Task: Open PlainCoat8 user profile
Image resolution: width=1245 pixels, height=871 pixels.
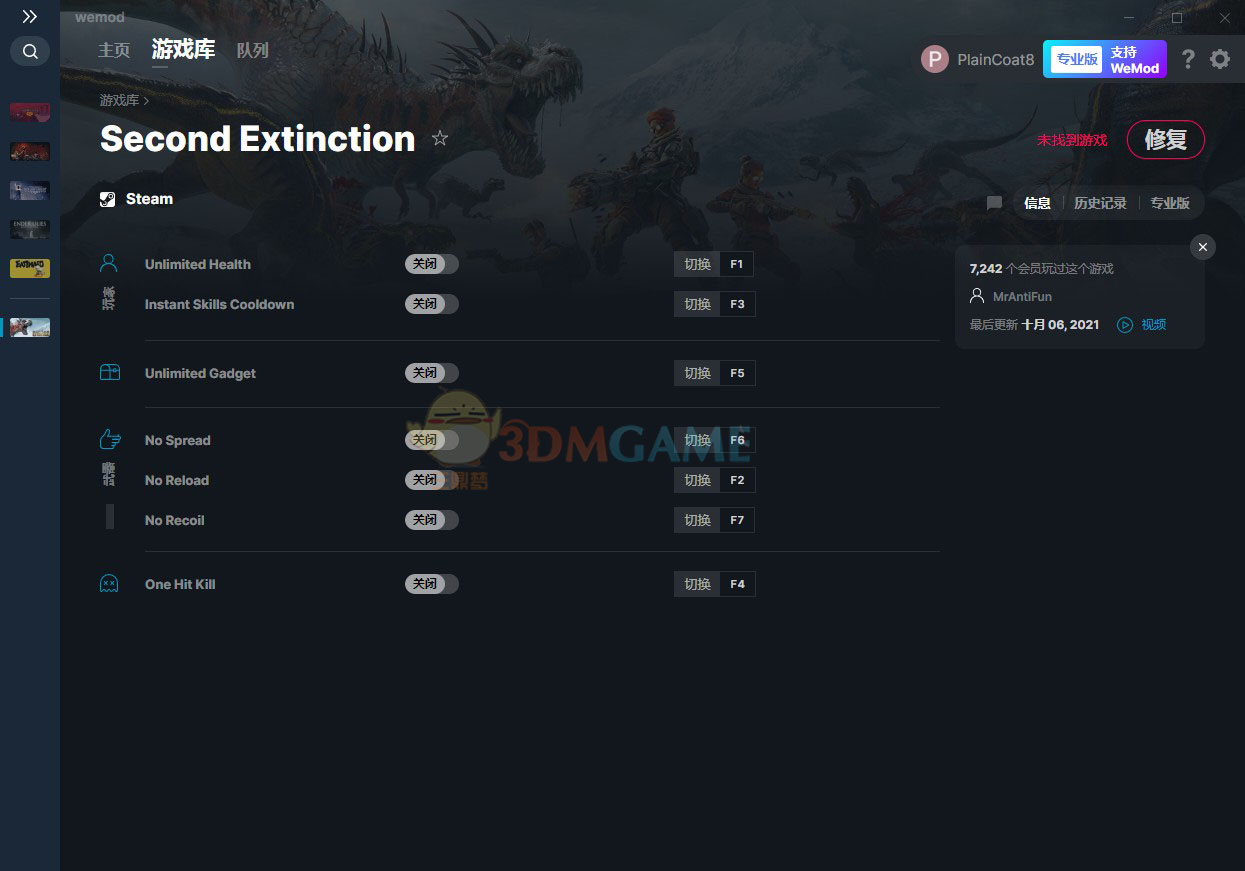Action: pos(977,60)
